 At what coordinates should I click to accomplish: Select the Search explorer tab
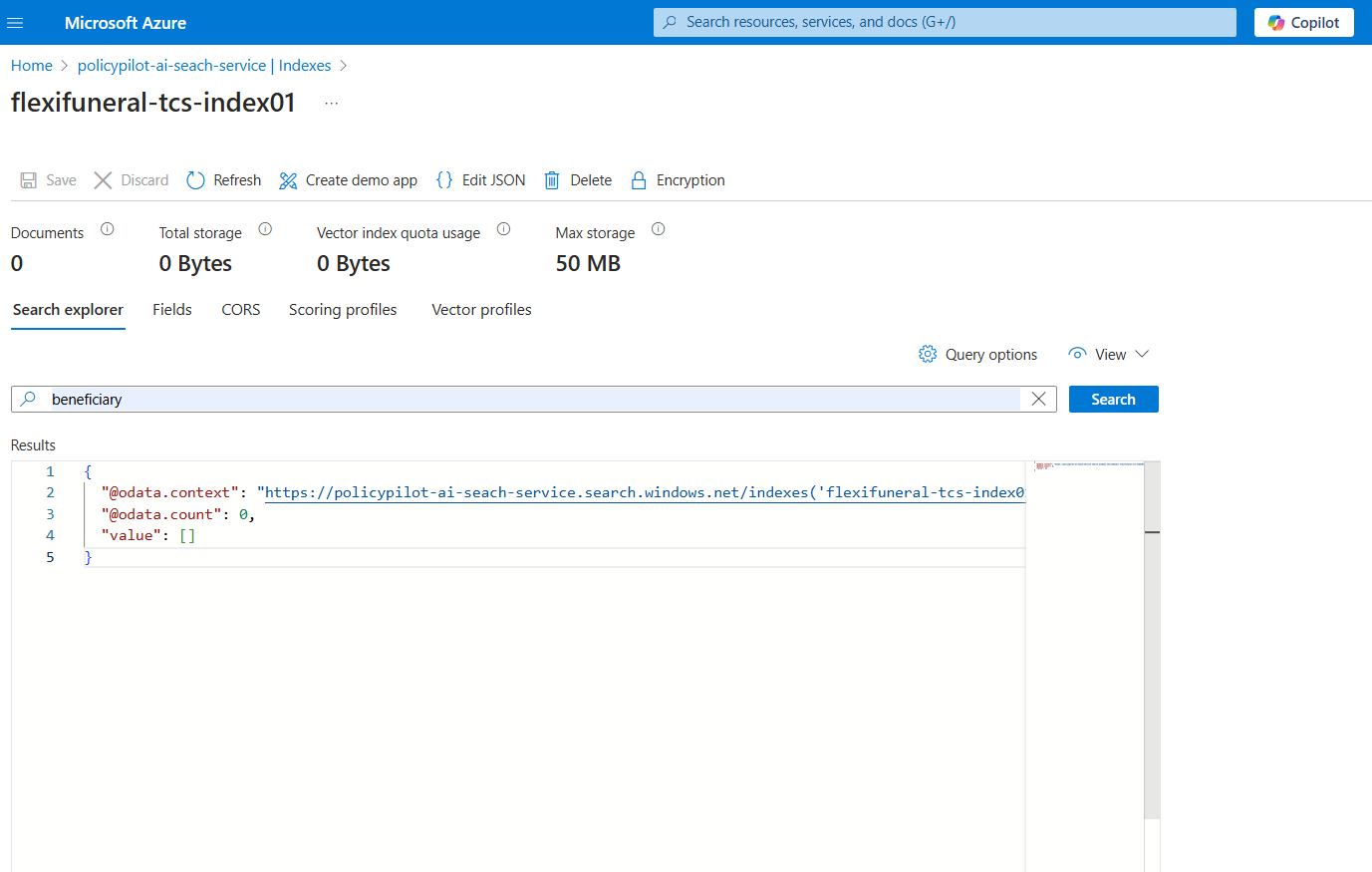[68, 310]
